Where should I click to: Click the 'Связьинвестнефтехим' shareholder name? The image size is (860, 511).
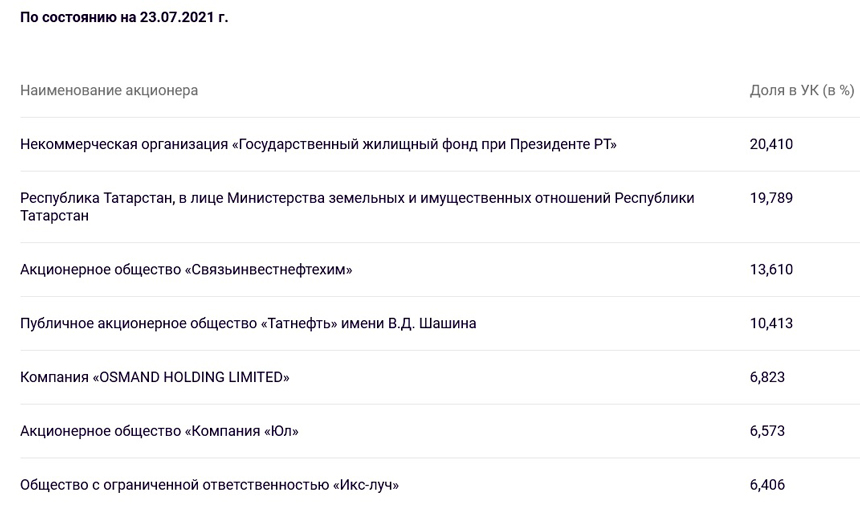point(269,269)
